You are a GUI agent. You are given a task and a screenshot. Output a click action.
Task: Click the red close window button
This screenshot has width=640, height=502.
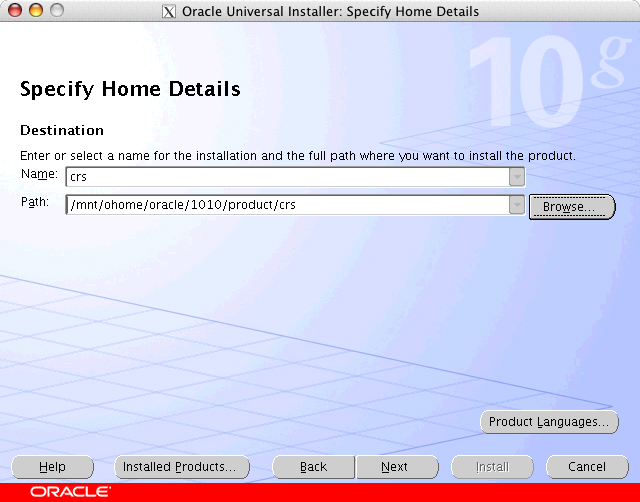(14, 11)
